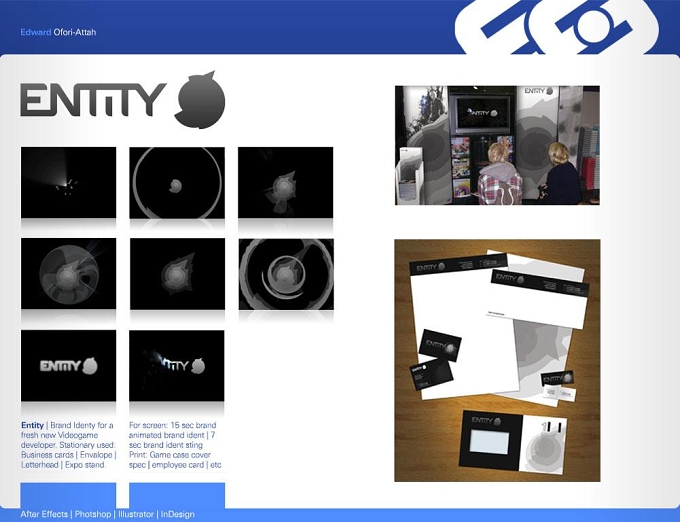The height and width of the screenshot is (522, 680).
Task: Open the translucent sphere animation frame
Action: point(69,274)
